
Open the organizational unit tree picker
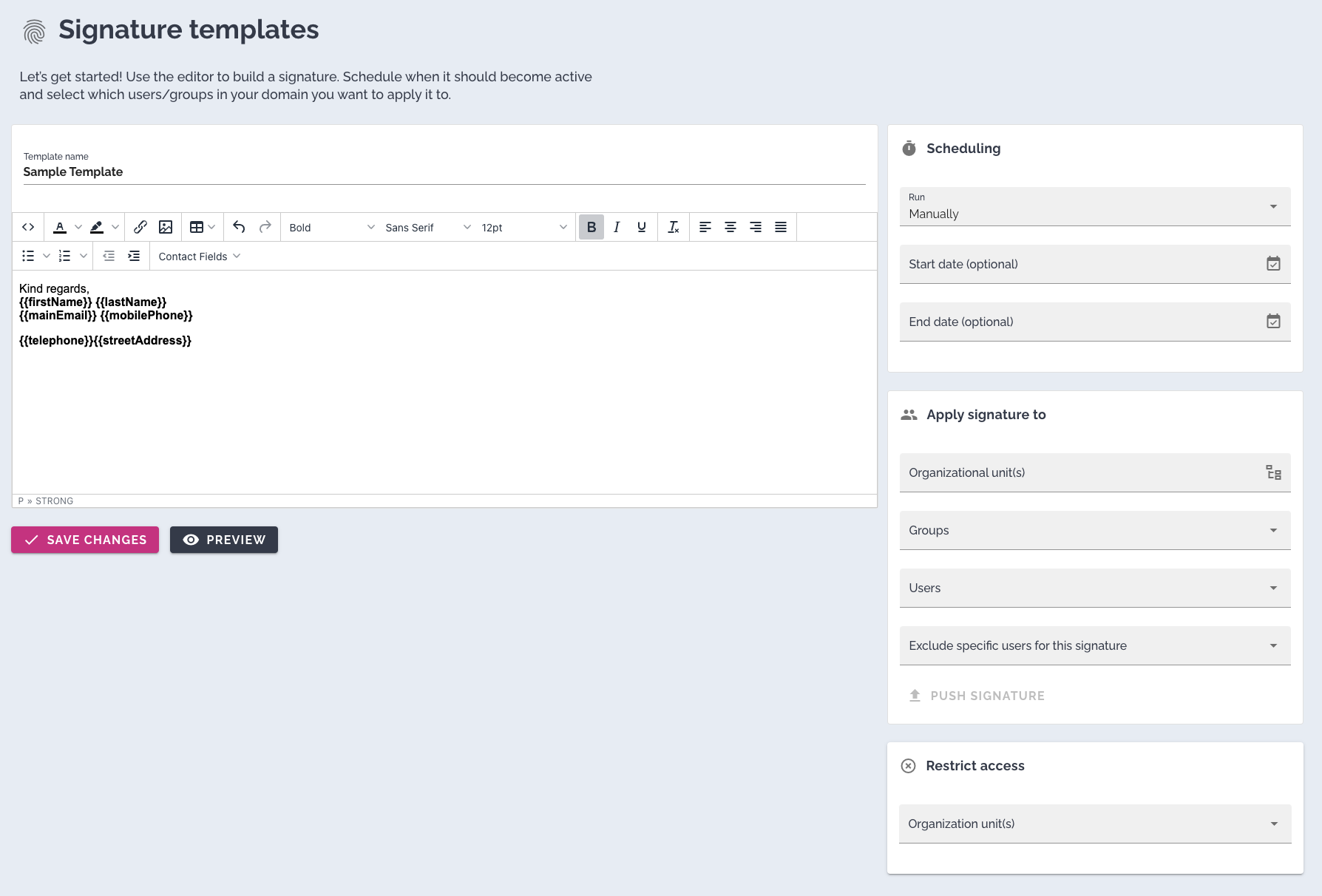click(1273, 472)
